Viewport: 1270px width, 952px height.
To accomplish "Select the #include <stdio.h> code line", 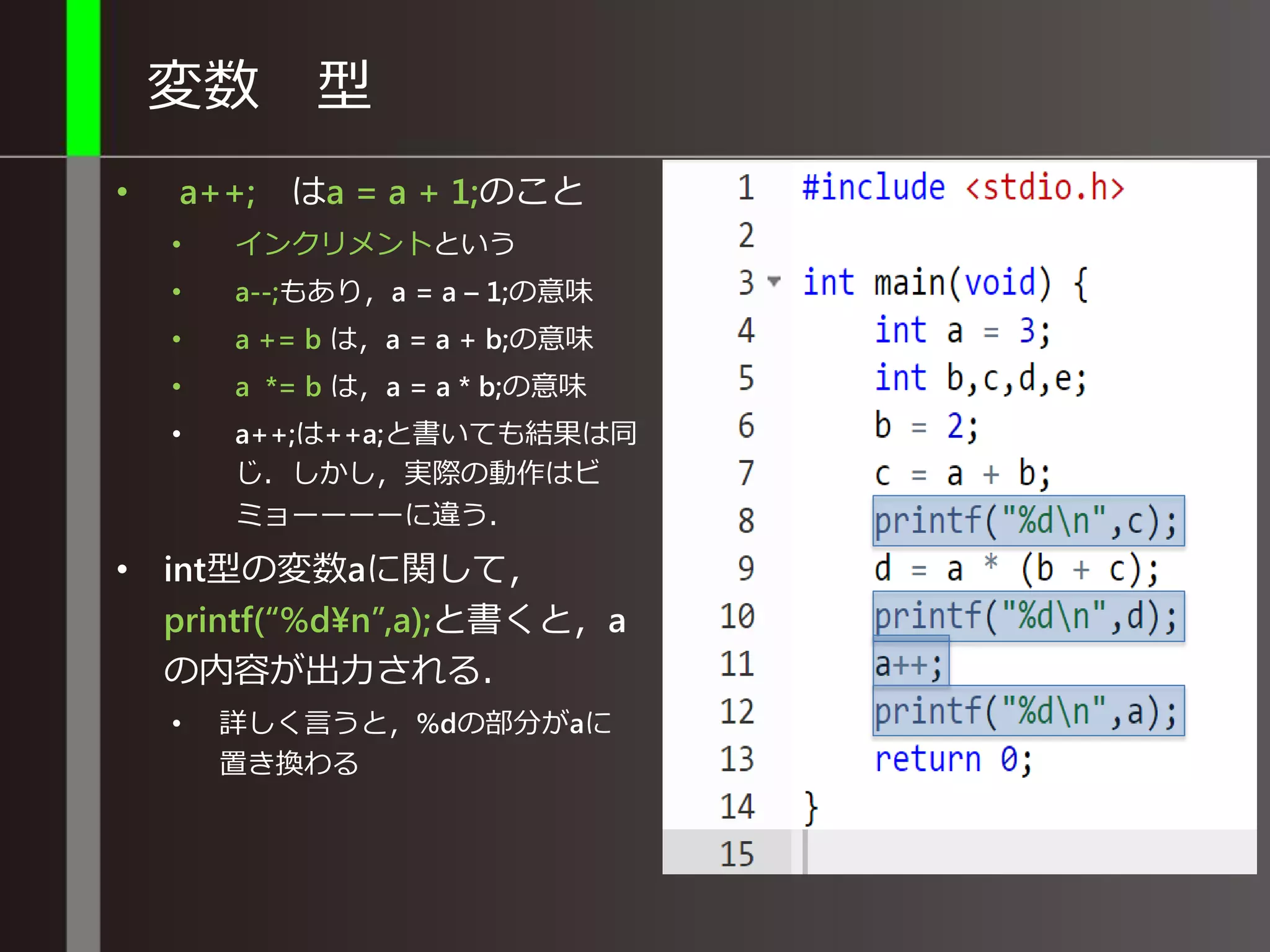I will (963, 187).
